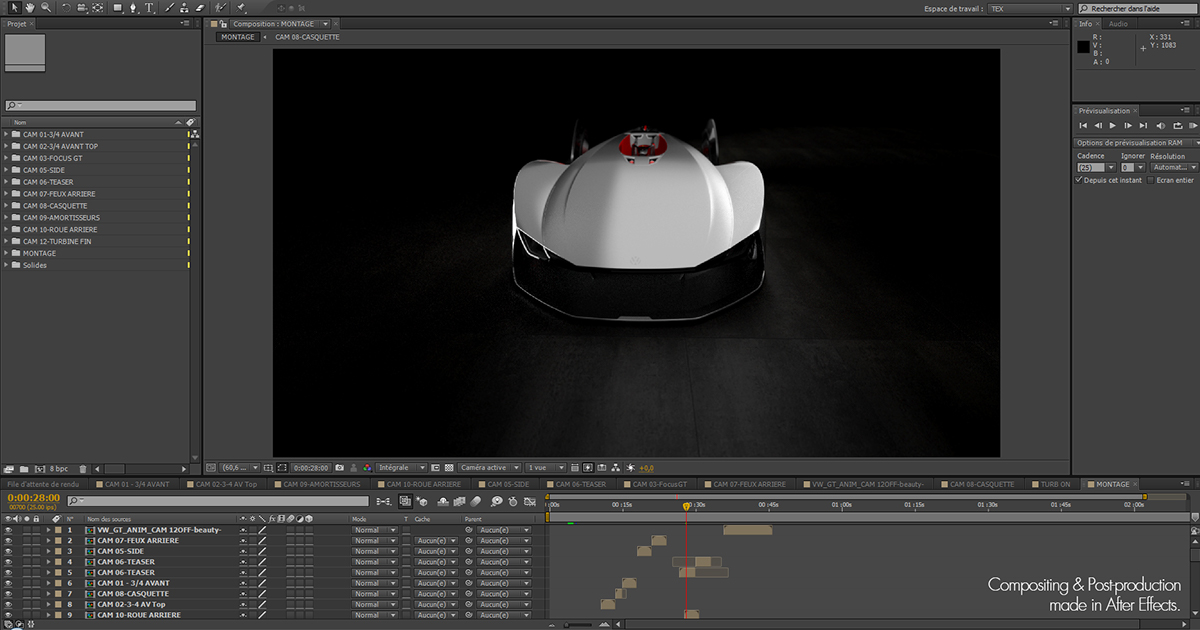Select the Eraser tool
This screenshot has height=630, width=1200.
tap(200, 8)
